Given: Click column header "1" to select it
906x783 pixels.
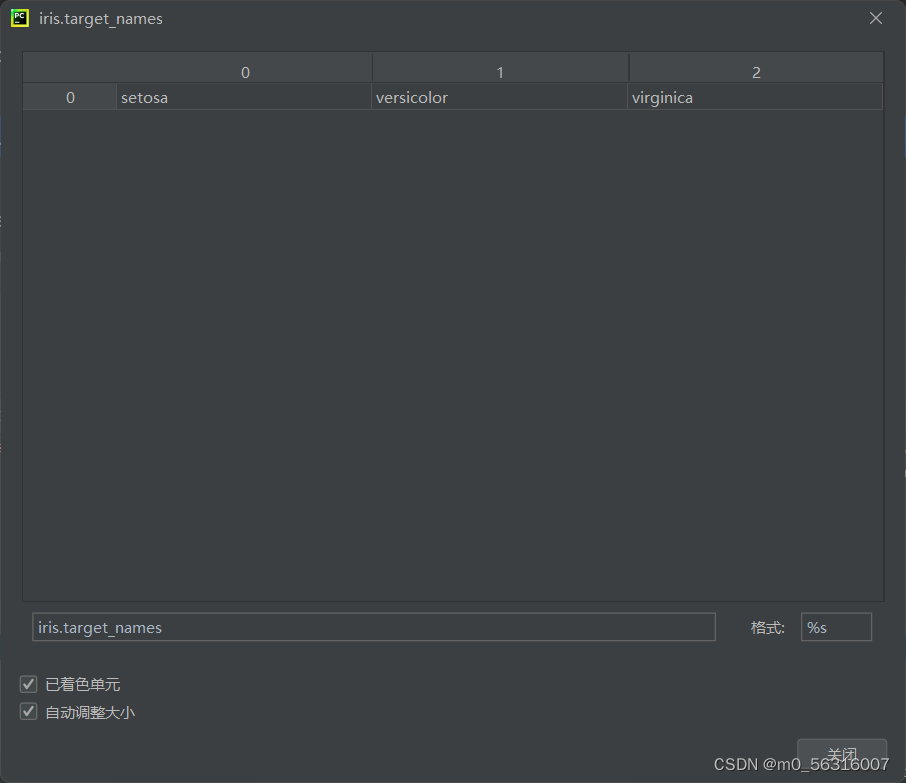Looking at the screenshot, I should 500,71.
